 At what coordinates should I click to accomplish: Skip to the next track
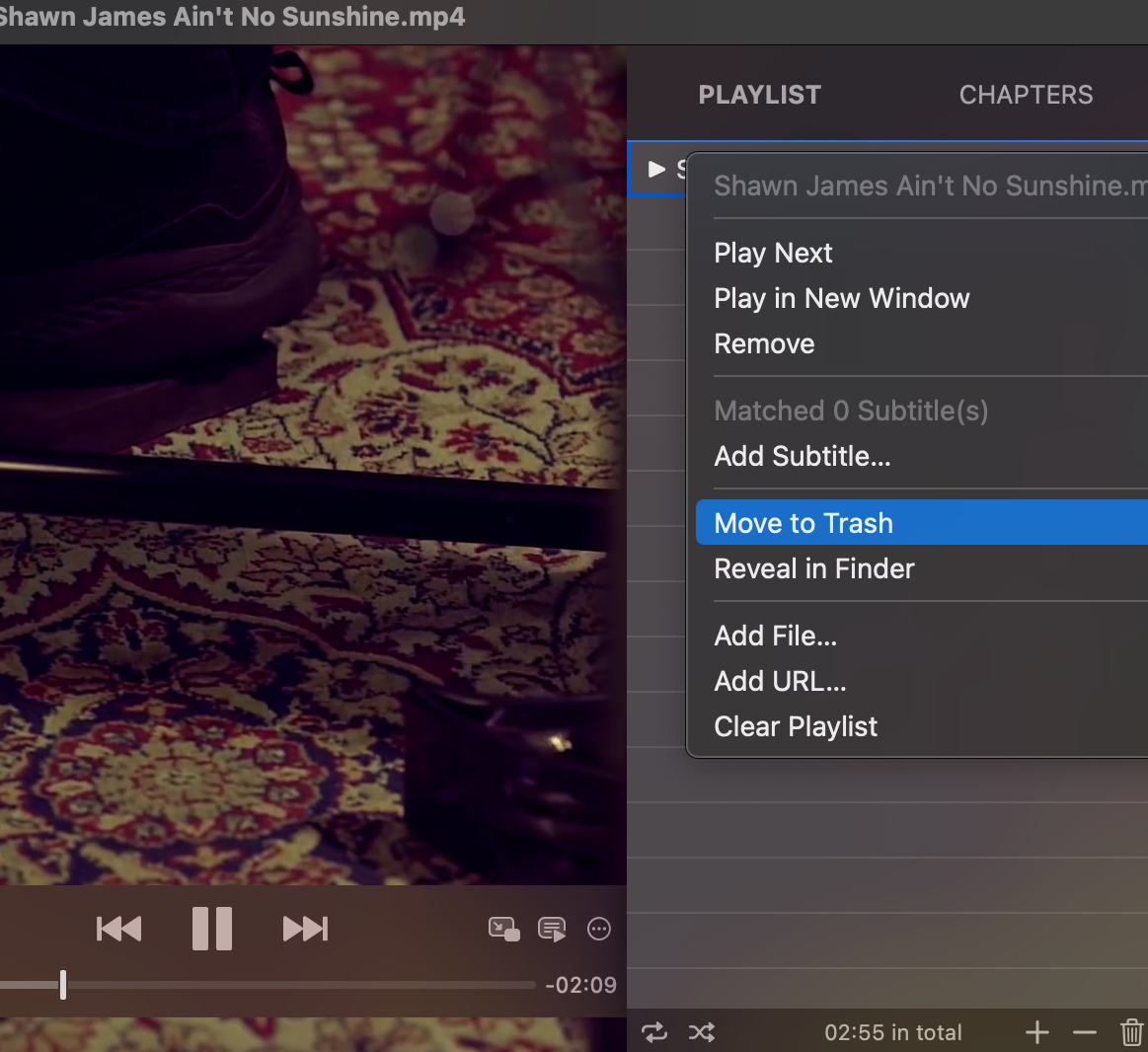(305, 929)
